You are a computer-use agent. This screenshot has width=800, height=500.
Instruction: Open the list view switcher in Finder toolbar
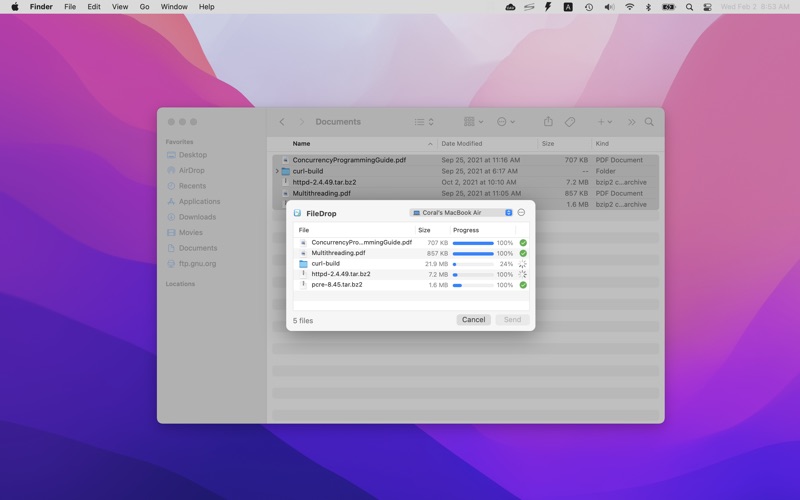(x=424, y=122)
